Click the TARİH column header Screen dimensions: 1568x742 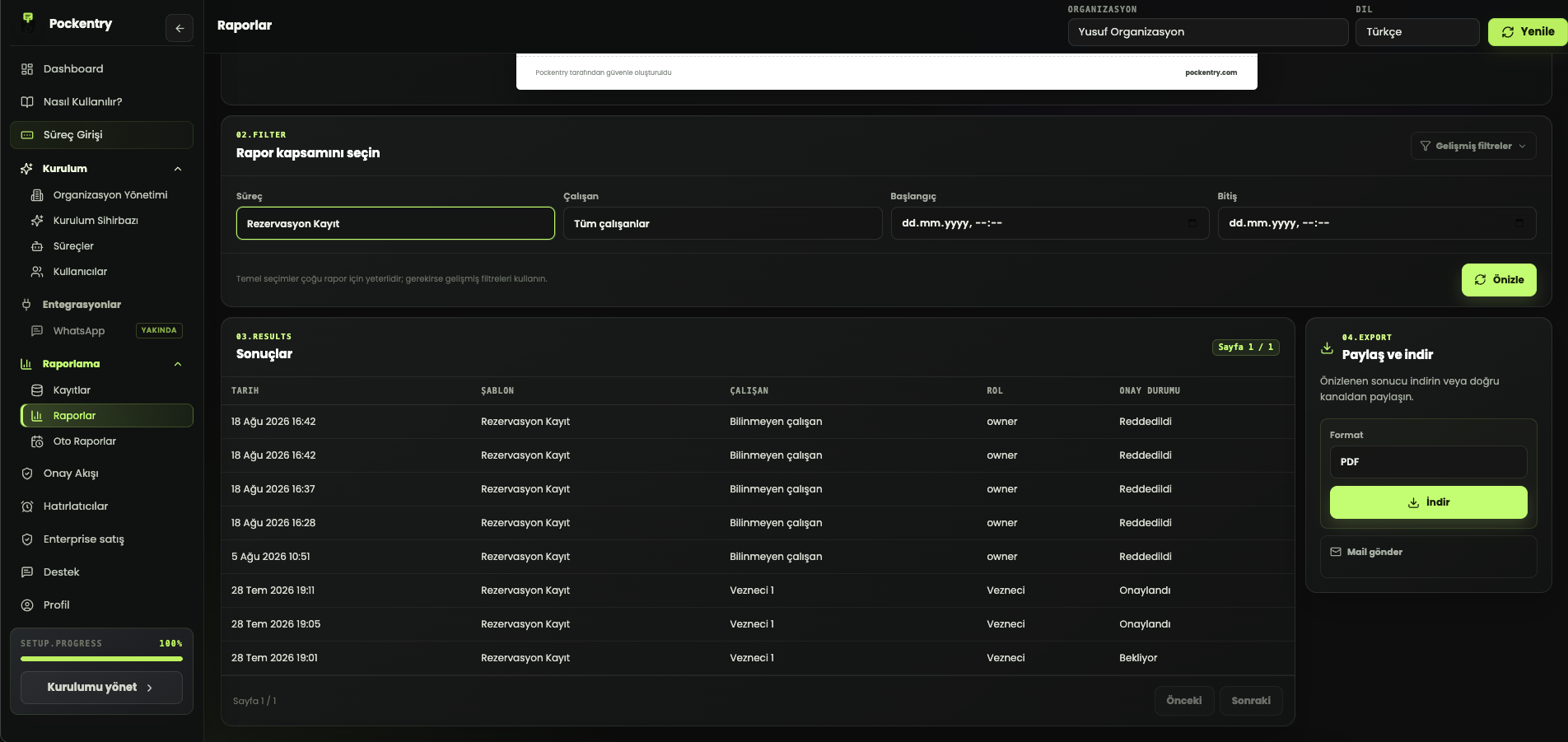245,391
